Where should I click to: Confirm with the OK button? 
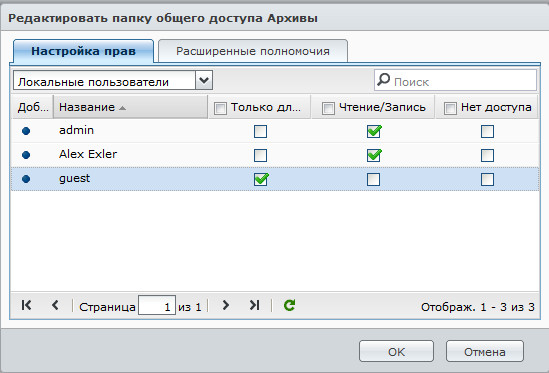(x=396, y=351)
